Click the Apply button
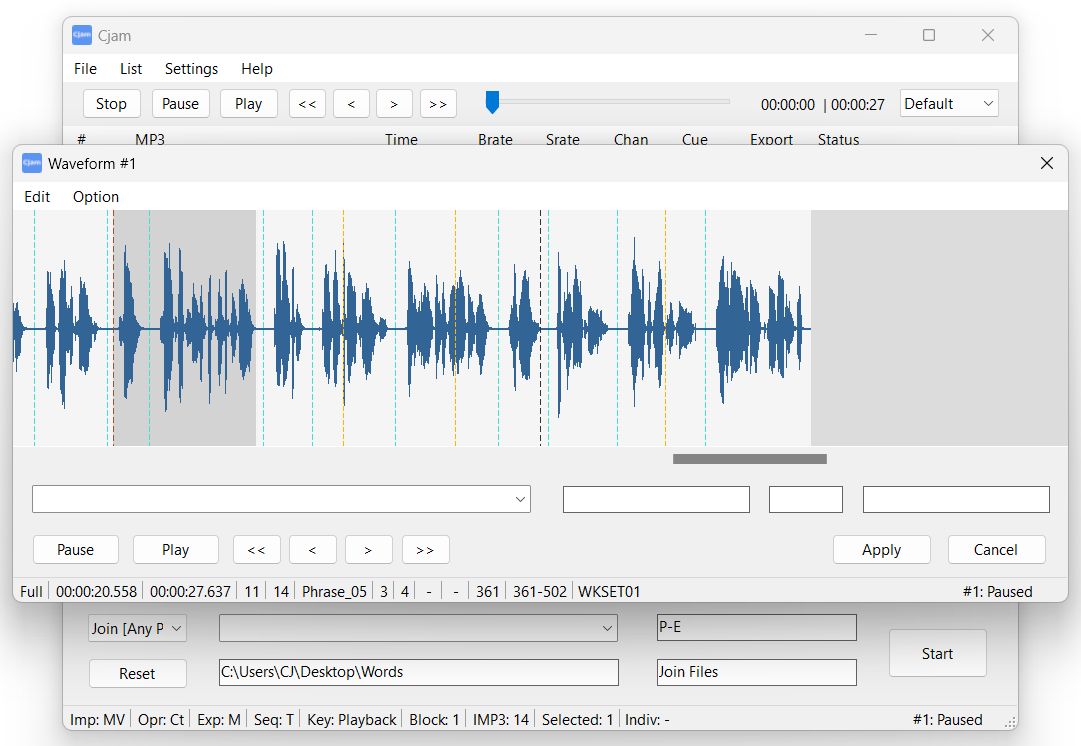This screenshot has width=1081, height=746. [x=881, y=549]
